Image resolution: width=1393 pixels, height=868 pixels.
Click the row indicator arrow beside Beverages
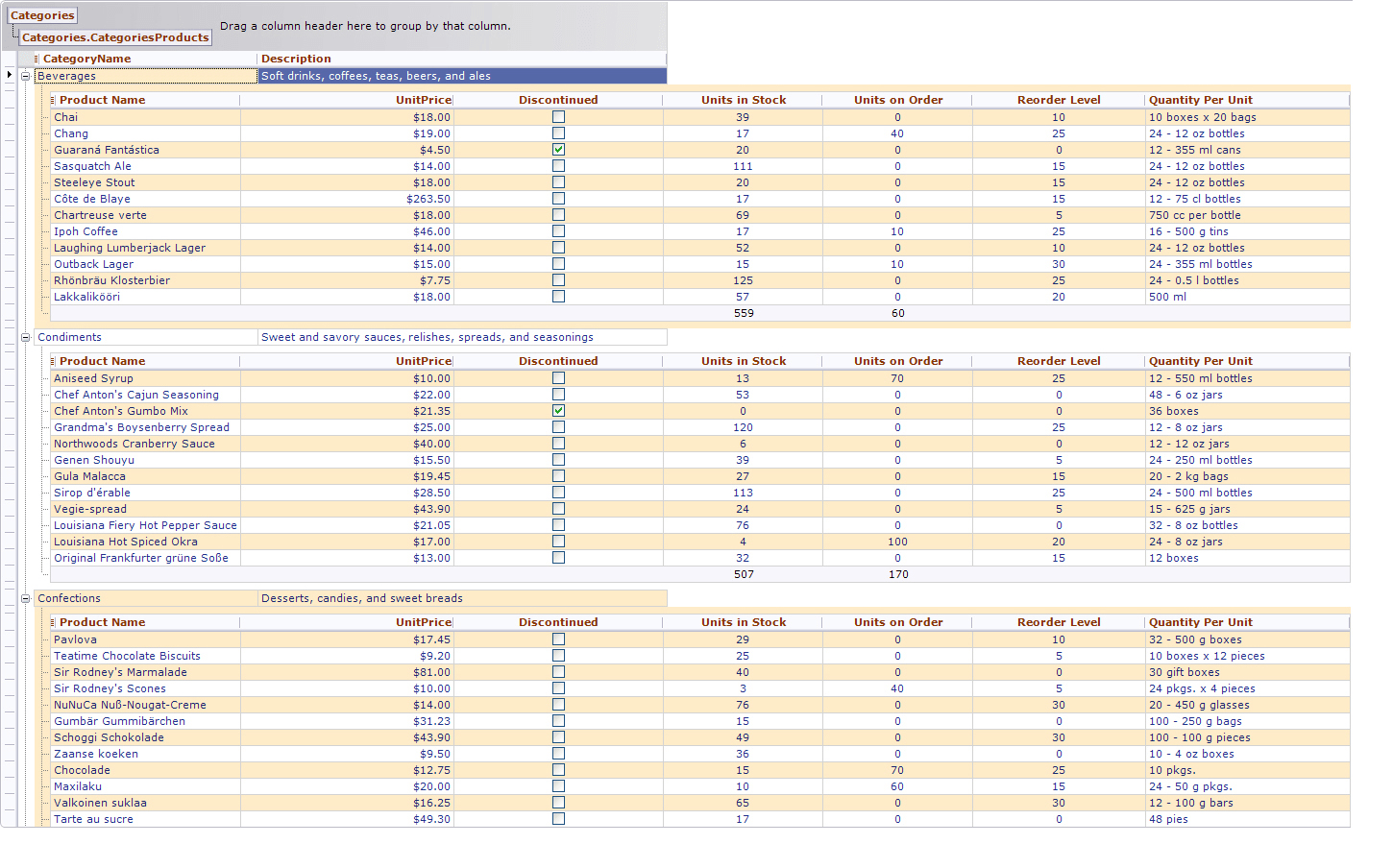(8, 75)
